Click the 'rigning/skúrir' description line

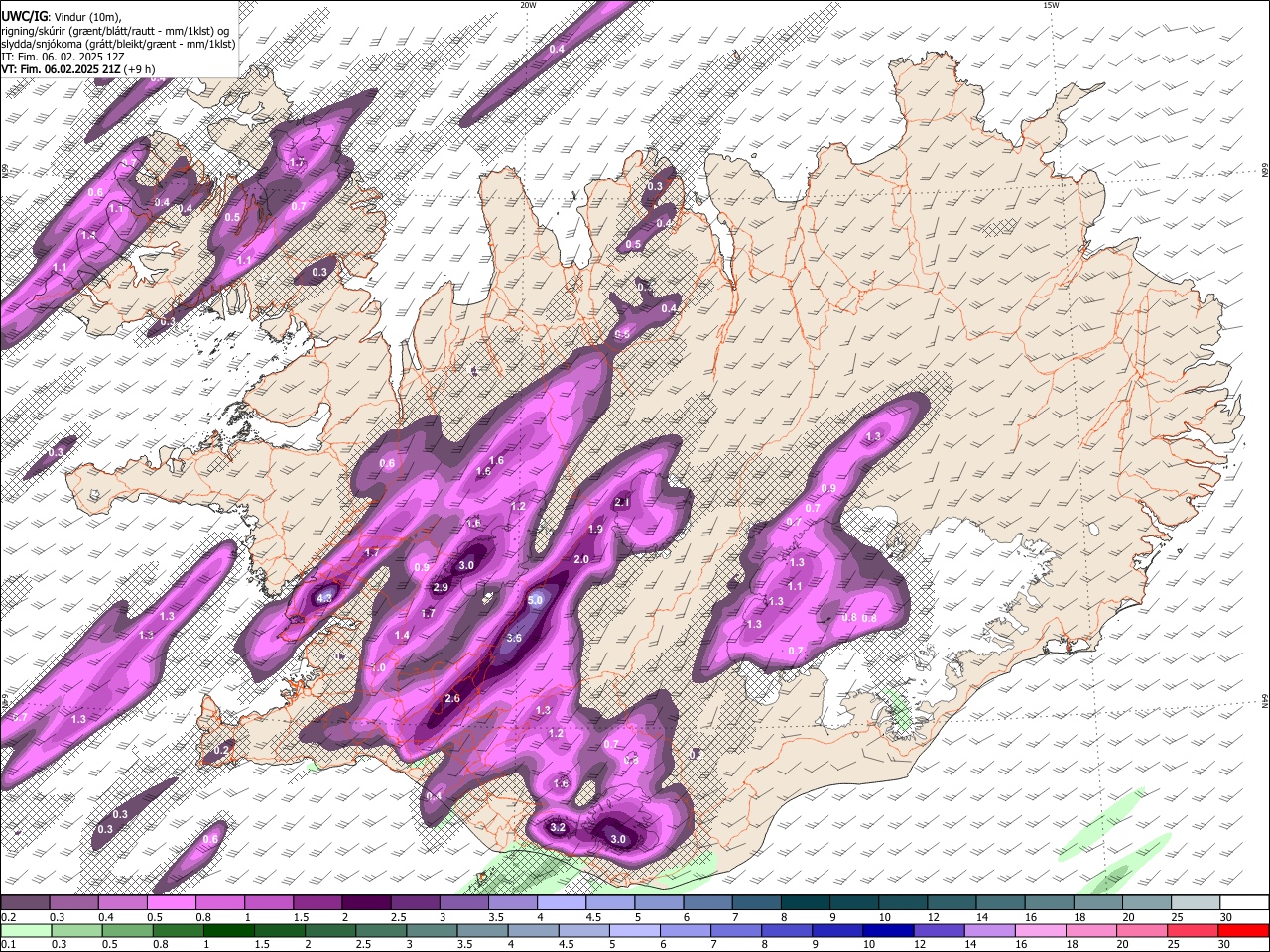[x=117, y=30]
